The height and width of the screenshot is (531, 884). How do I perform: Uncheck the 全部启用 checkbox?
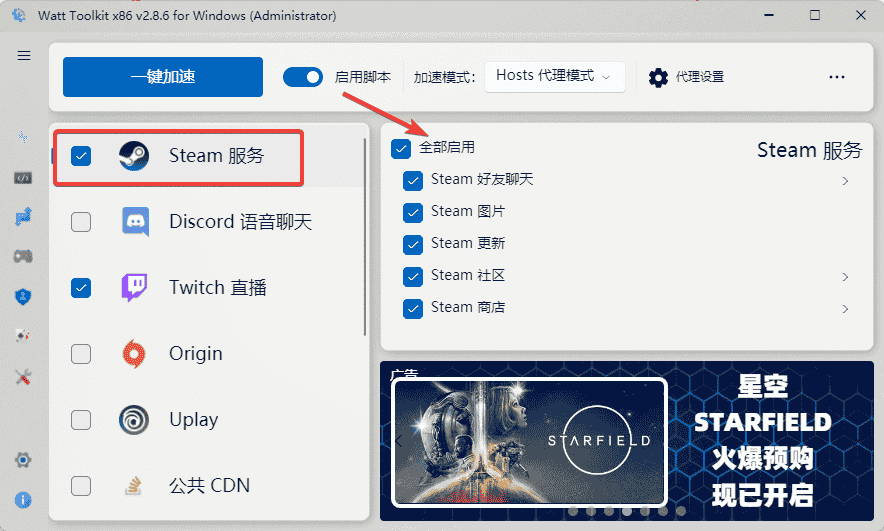pos(401,149)
